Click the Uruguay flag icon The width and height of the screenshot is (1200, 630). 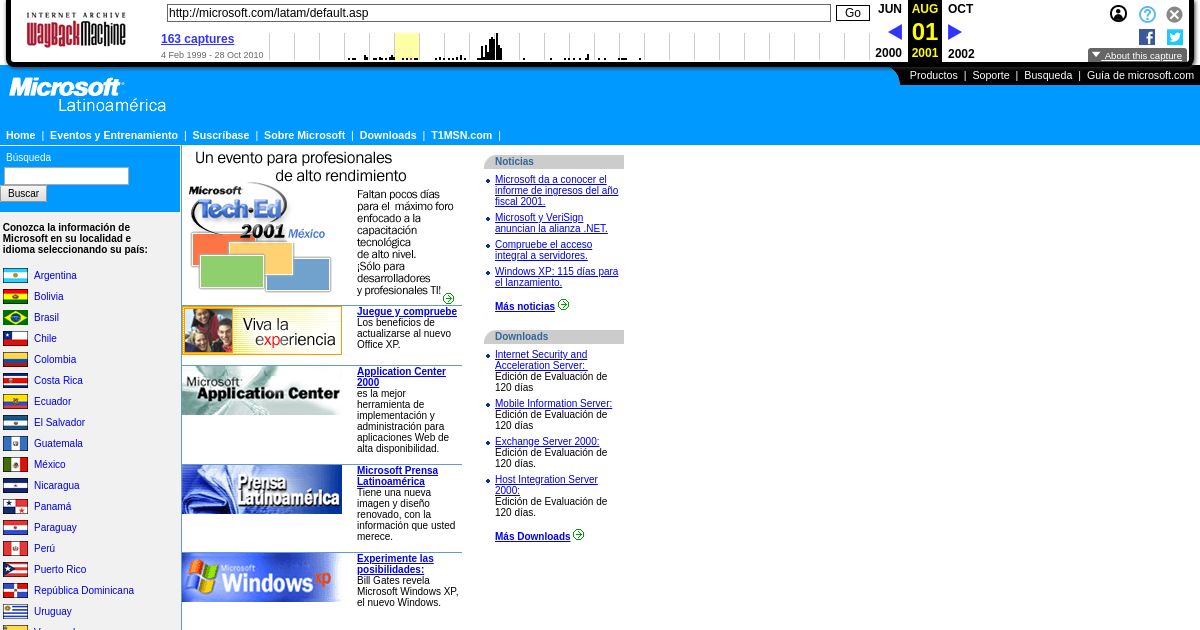pyautogui.click(x=15, y=611)
